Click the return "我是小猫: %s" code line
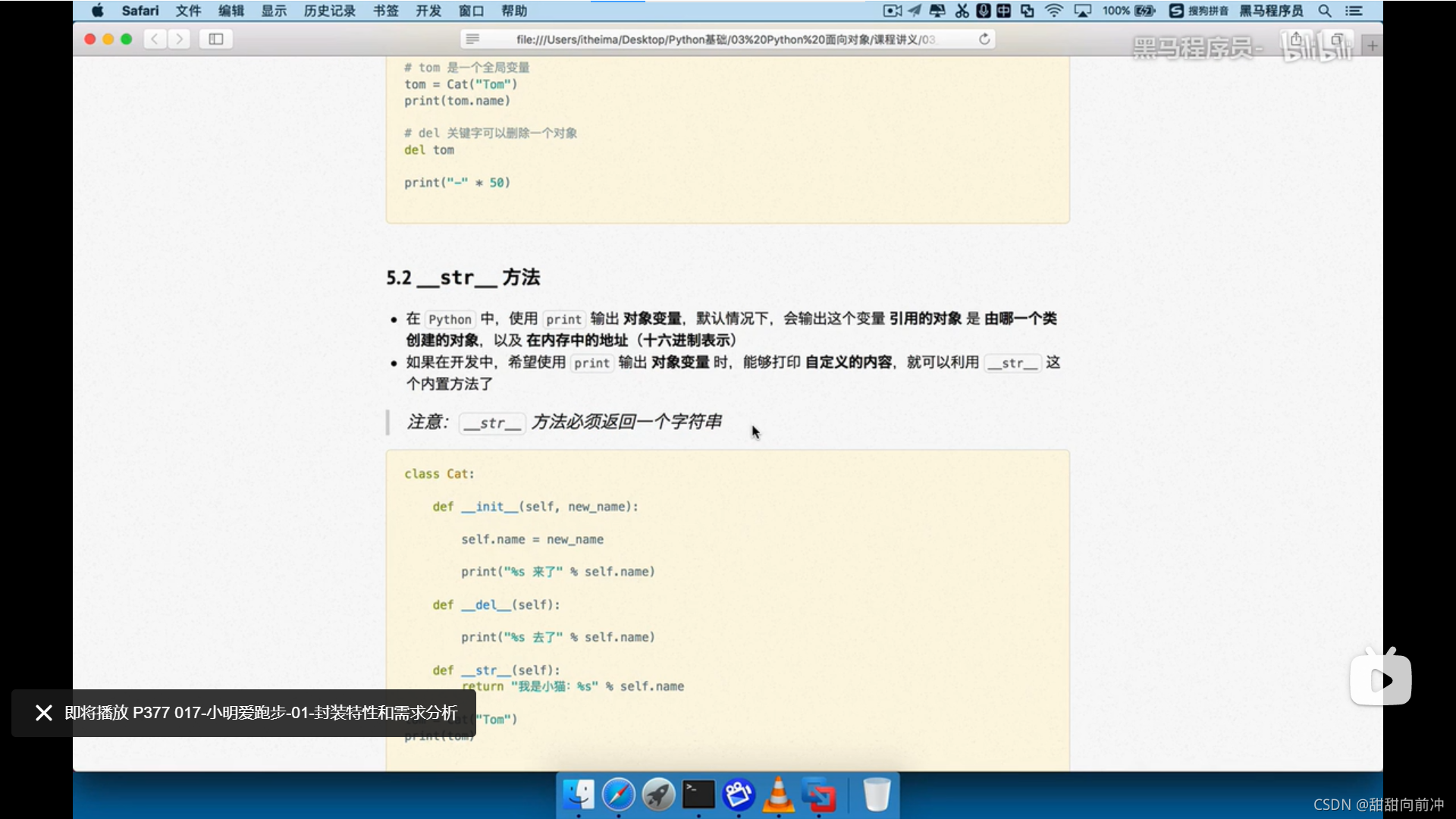Image resolution: width=1456 pixels, height=819 pixels. [573, 686]
